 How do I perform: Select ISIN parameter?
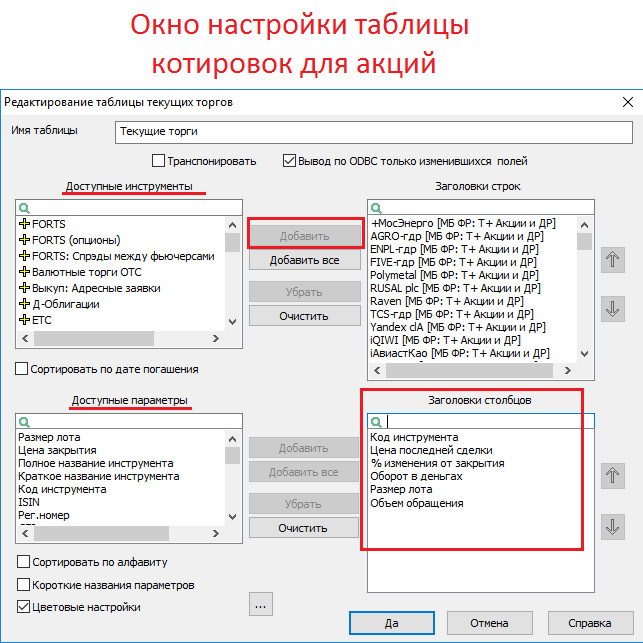[29, 502]
